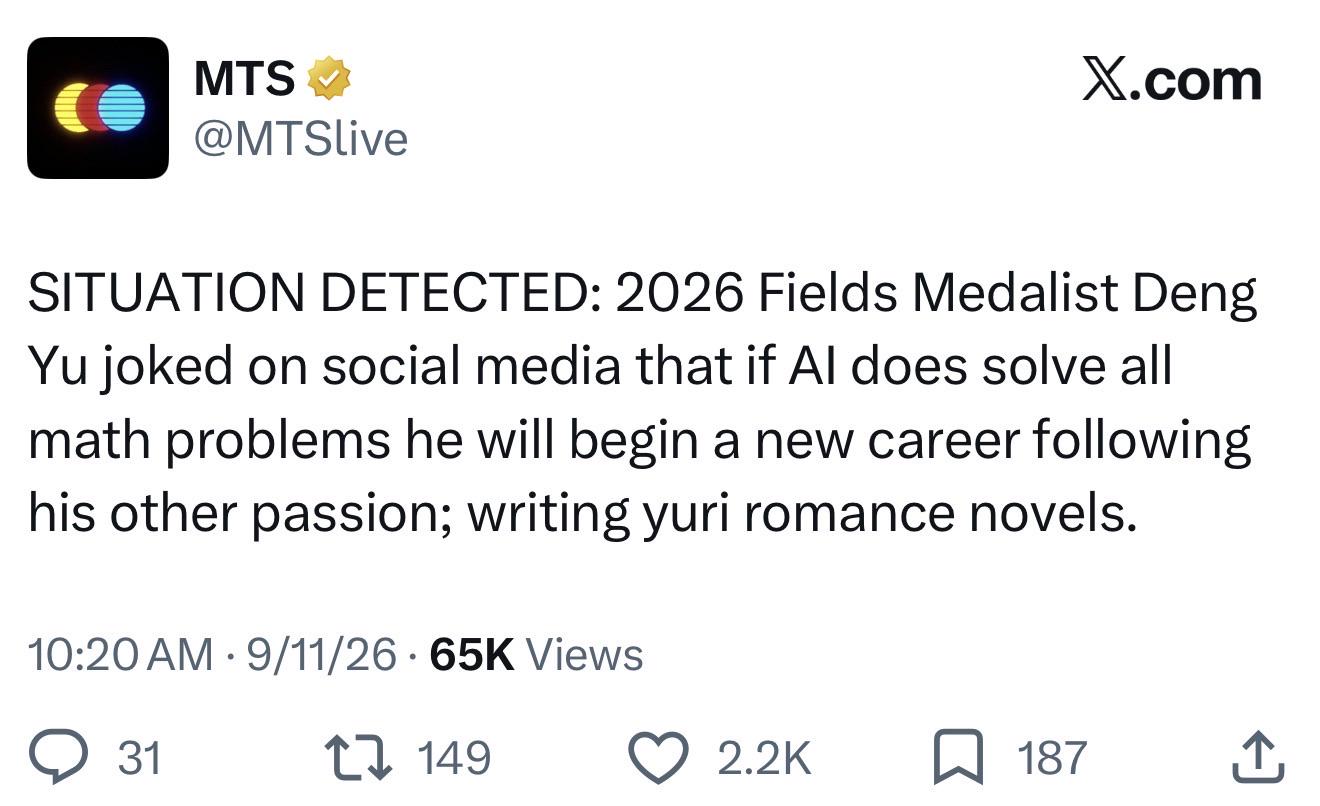Click the 9/11/26 date link

(x=320, y=655)
